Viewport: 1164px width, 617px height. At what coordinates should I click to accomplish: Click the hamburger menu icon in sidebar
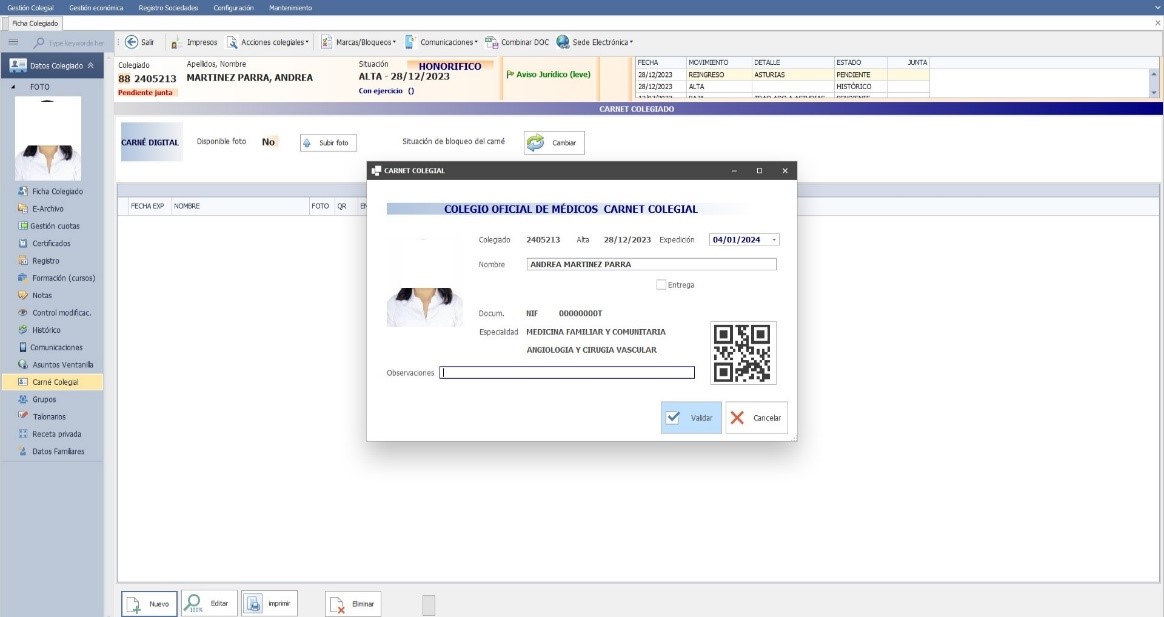point(13,42)
